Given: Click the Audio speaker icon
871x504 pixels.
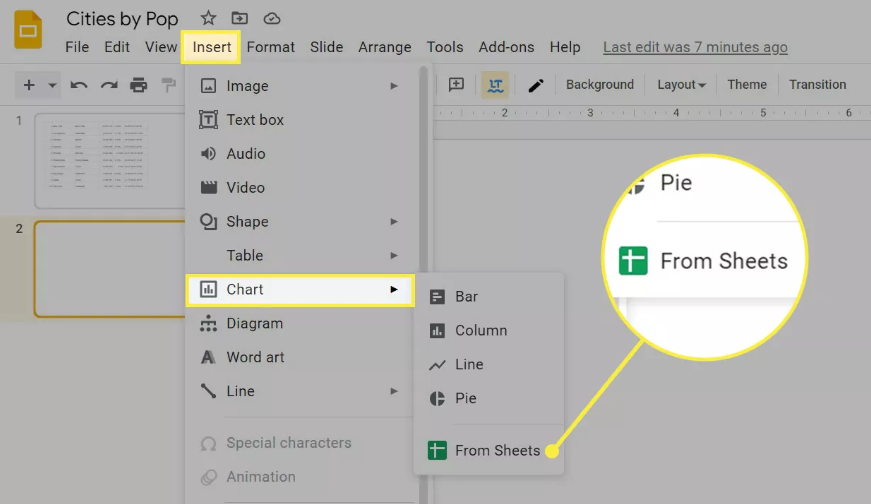Looking at the screenshot, I should click(x=208, y=153).
